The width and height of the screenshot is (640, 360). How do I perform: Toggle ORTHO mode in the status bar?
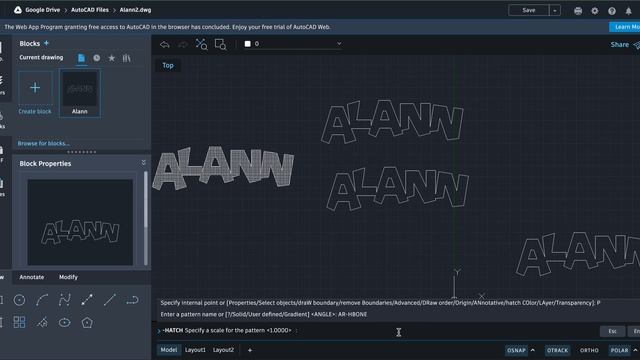589,350
